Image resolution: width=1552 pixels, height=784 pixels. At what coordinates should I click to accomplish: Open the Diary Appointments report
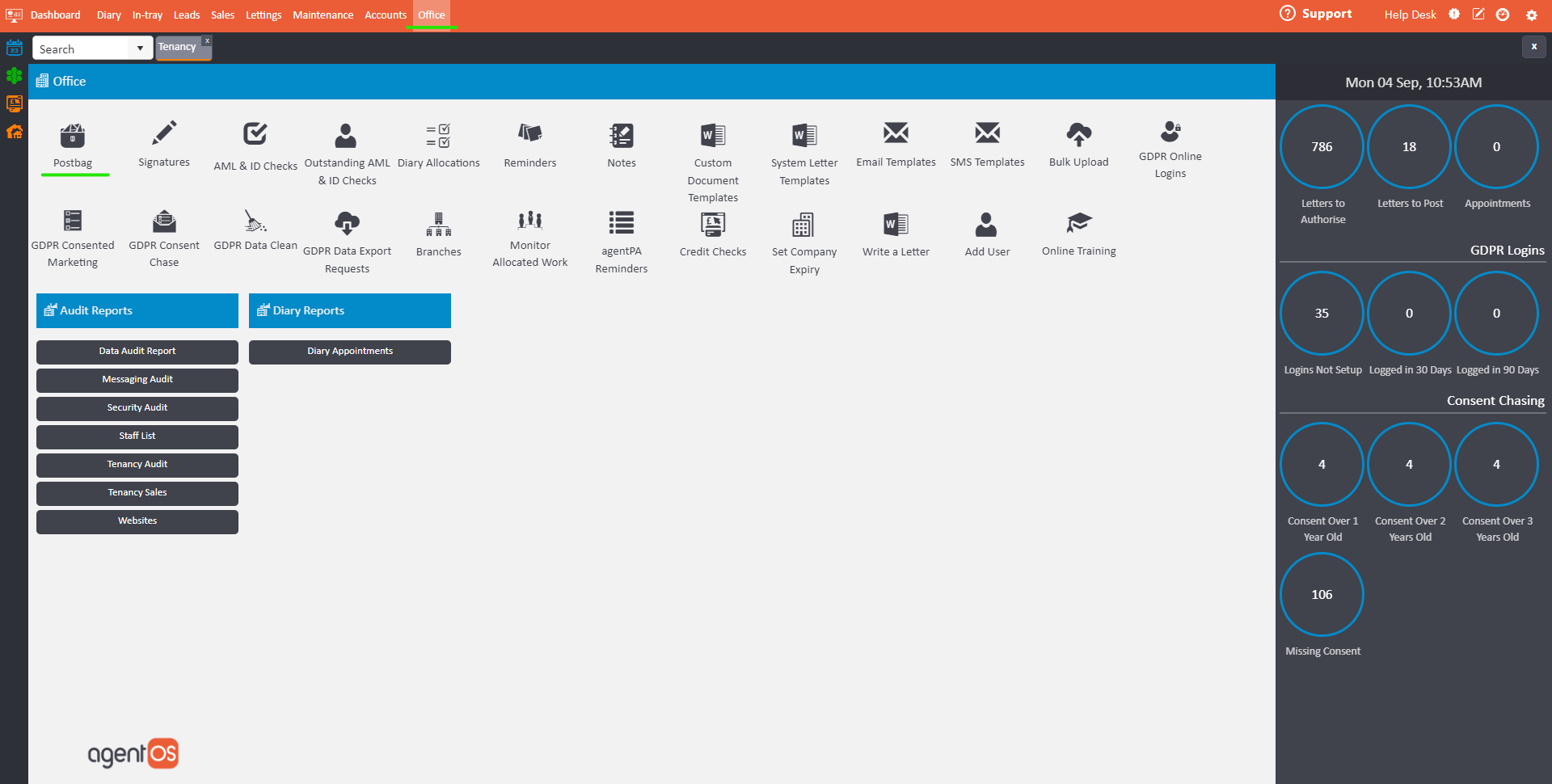pyautogui.click(x=349, y=352)
